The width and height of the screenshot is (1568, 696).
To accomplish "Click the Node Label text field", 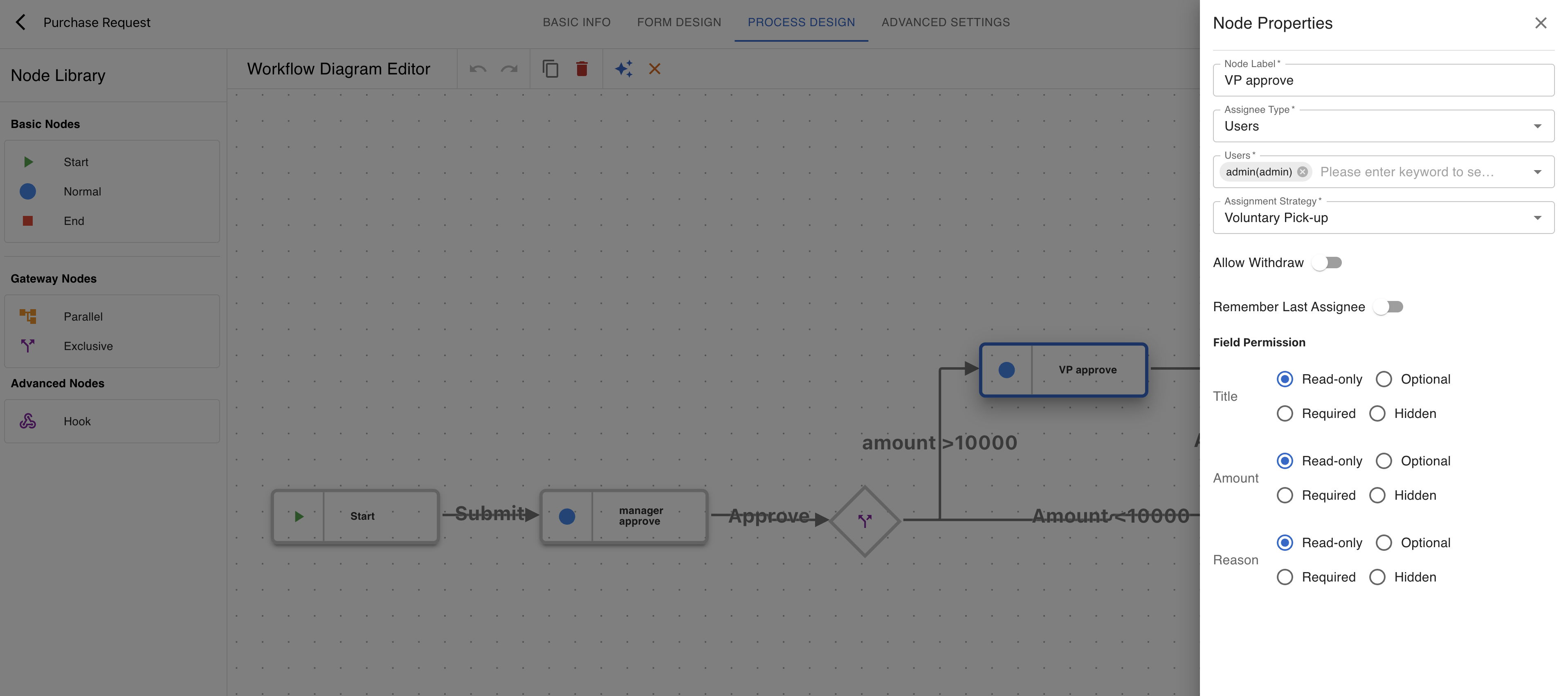I will [x=1383, y=80].
